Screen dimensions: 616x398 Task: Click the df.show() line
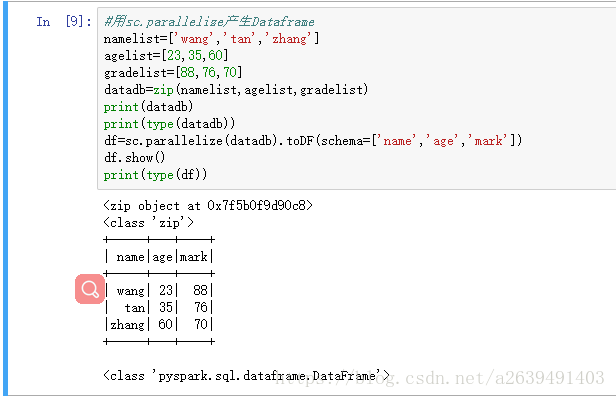[x=134, y=158]
